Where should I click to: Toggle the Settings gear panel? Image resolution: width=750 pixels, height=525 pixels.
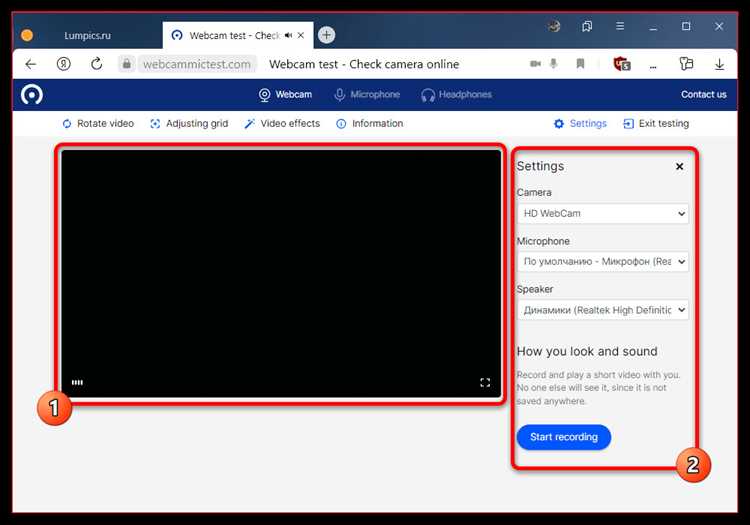[x=580, y=123]
